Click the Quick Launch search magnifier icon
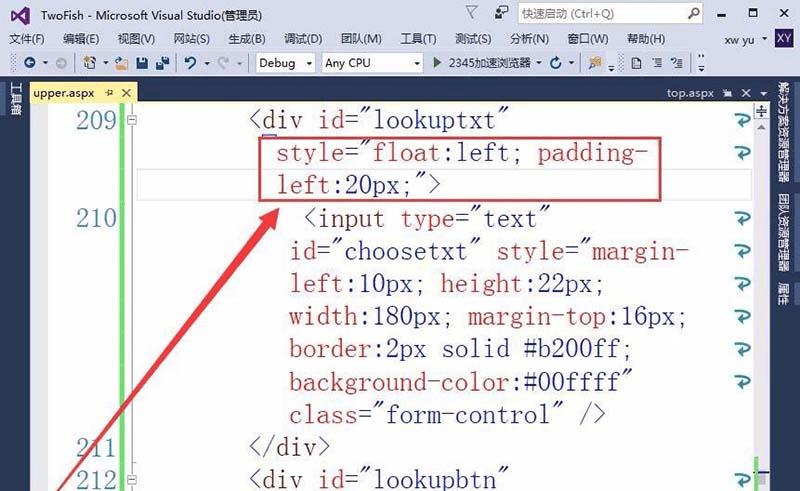The height and width of the screenshot is (491, 800). 693,13
